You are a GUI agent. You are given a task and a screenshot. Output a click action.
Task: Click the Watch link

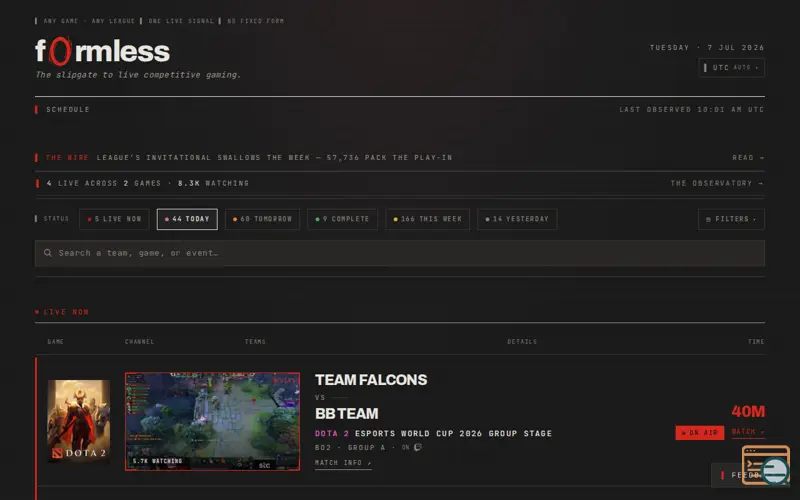point(748,432)
